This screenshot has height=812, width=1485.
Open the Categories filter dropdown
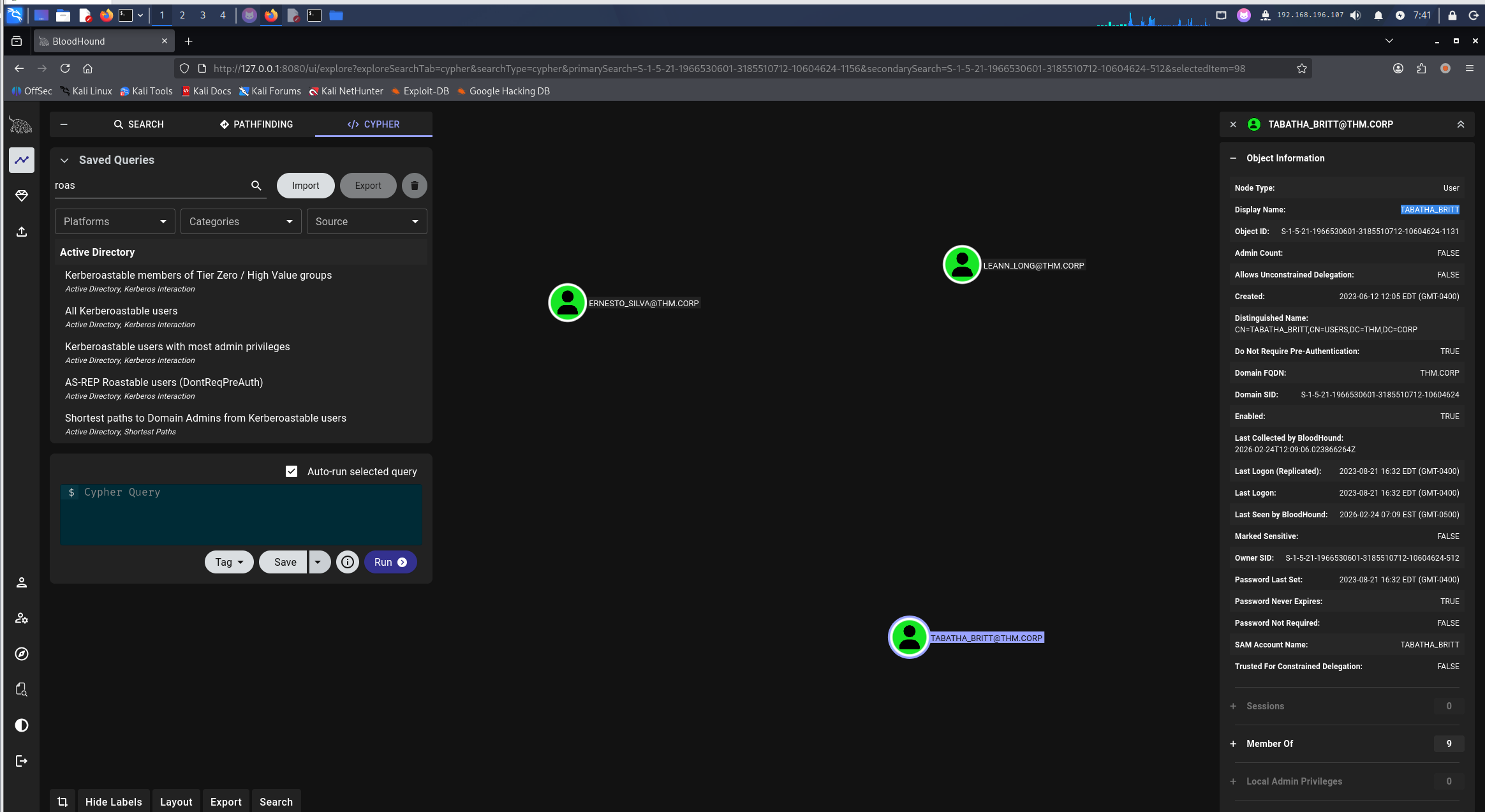point(240,221)
